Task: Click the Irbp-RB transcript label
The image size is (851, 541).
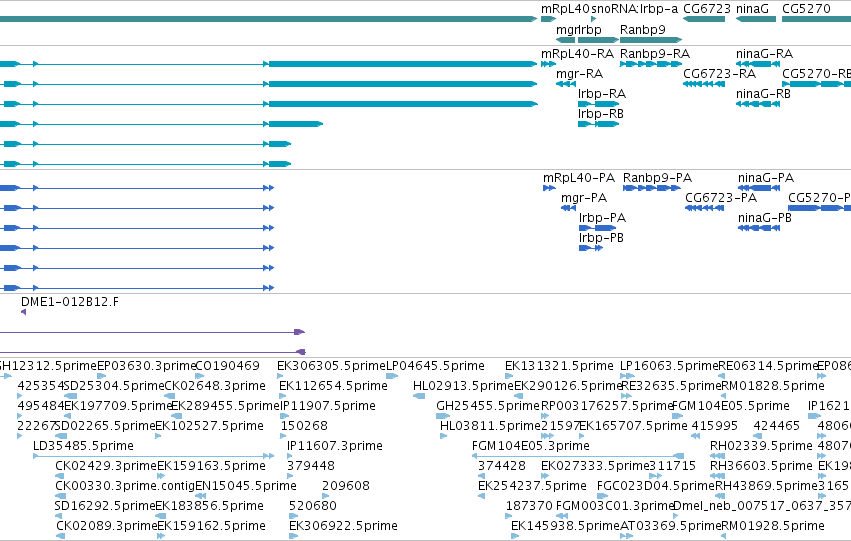Action: pyautogui.click(x=601, y=114)
